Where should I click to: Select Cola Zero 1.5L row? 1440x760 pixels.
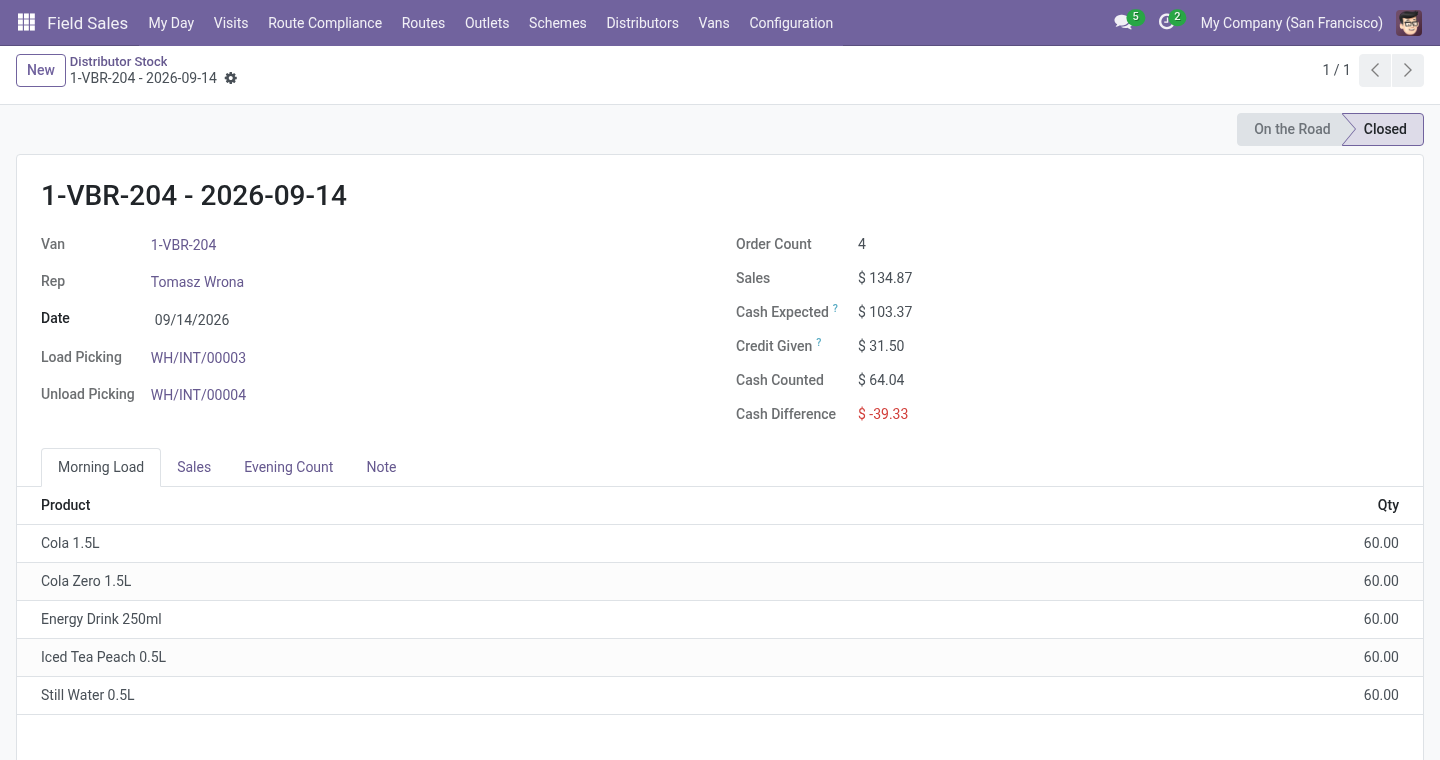point(720,581)
